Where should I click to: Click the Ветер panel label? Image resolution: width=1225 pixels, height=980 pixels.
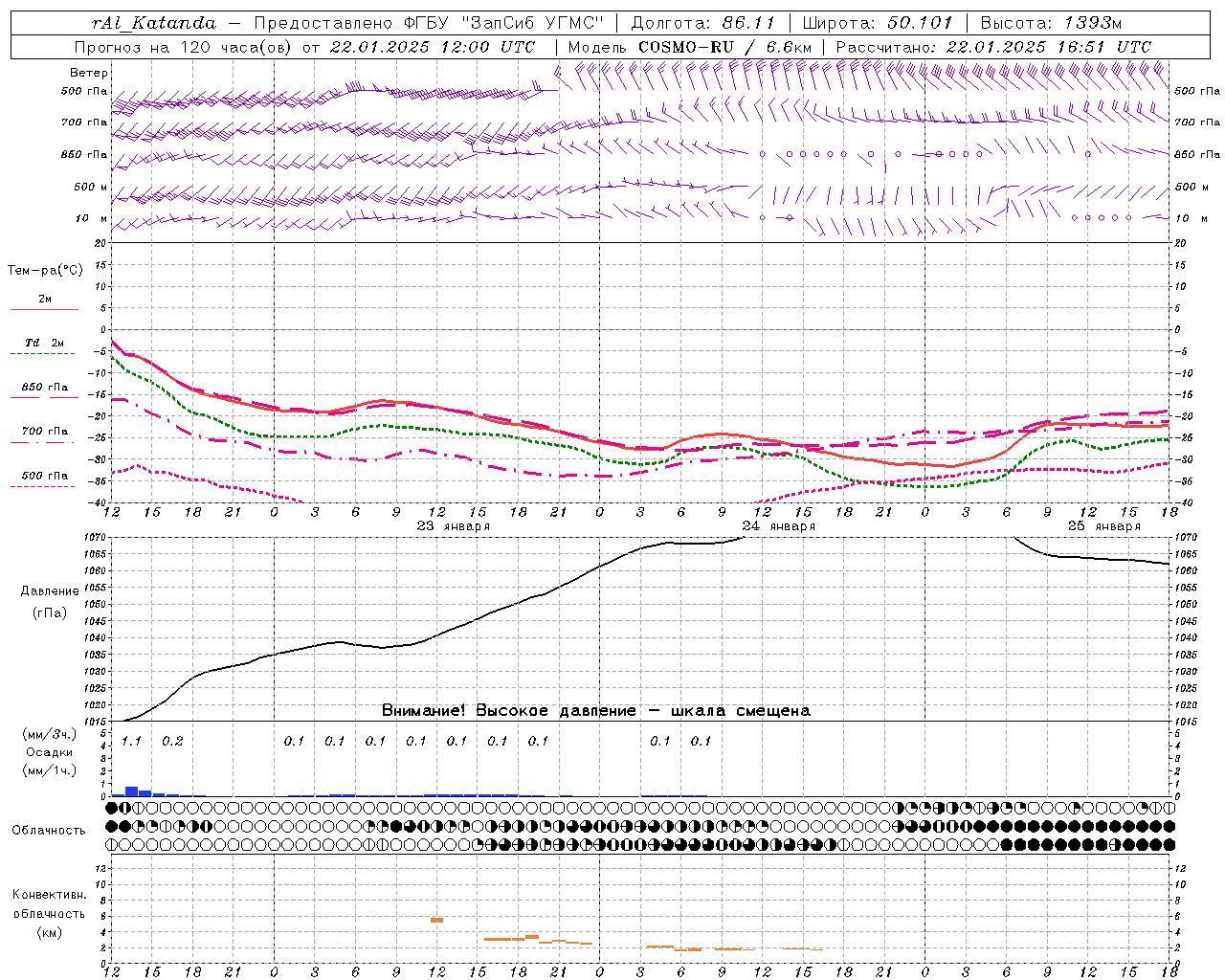click(x=89, y=73)
